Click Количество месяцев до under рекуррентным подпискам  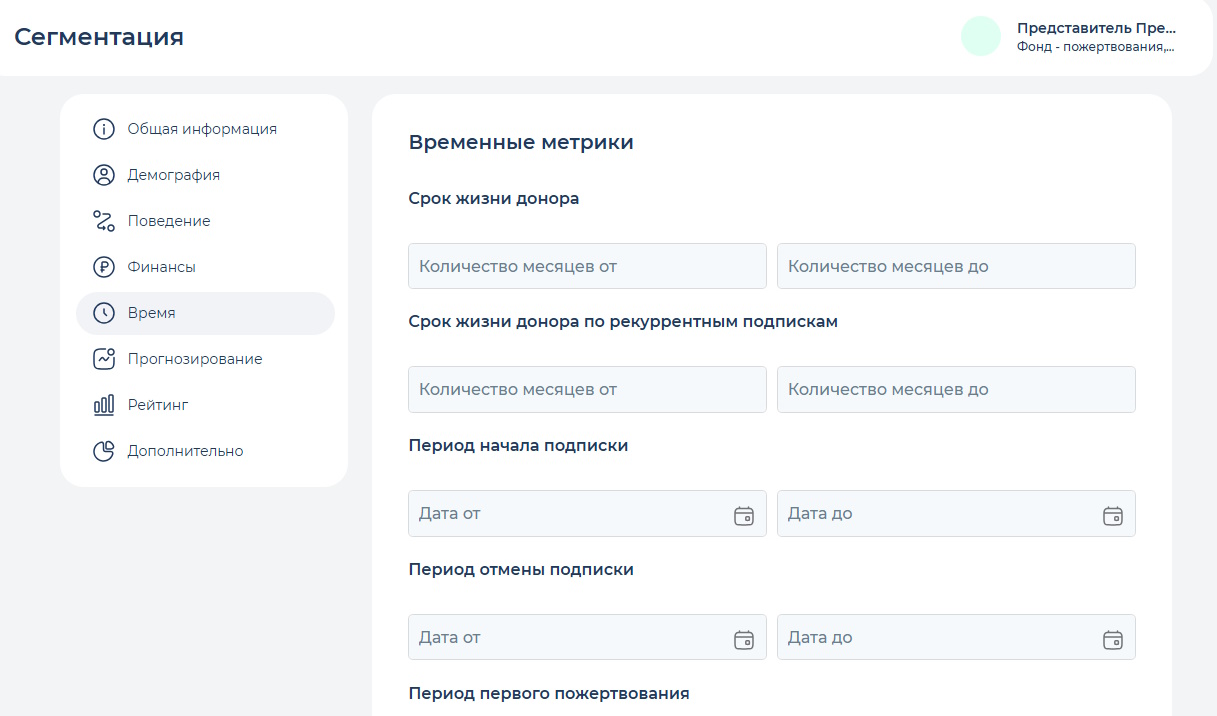coord(955,389)
